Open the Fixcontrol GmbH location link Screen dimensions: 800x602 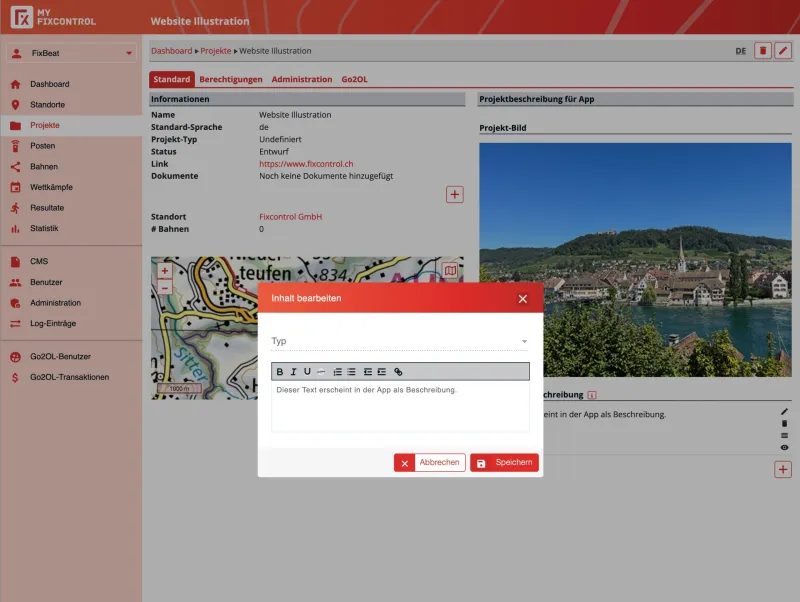point(290,217)
